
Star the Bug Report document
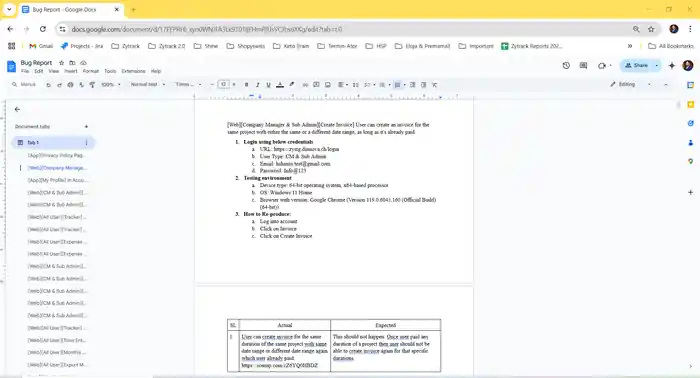click(x=62, y=63)
